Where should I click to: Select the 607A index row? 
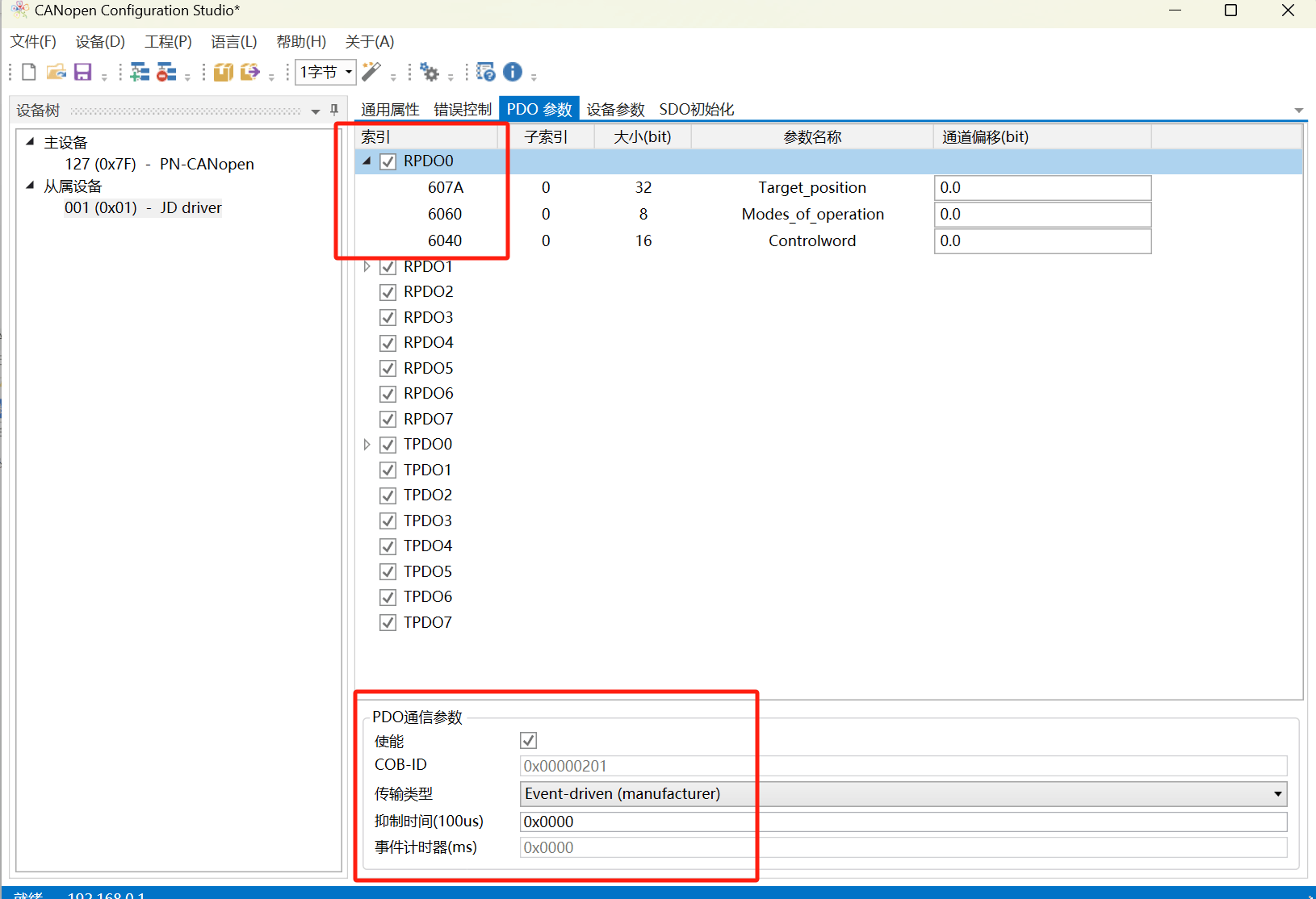point(828,188)
